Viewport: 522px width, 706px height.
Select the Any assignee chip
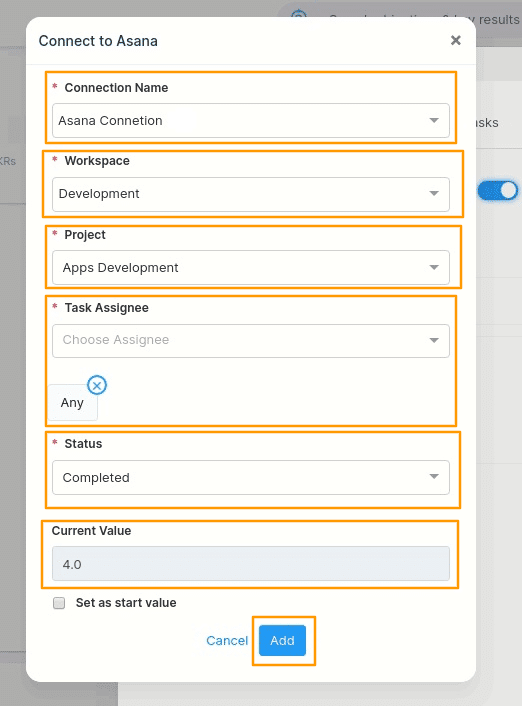tap(72, 403)
